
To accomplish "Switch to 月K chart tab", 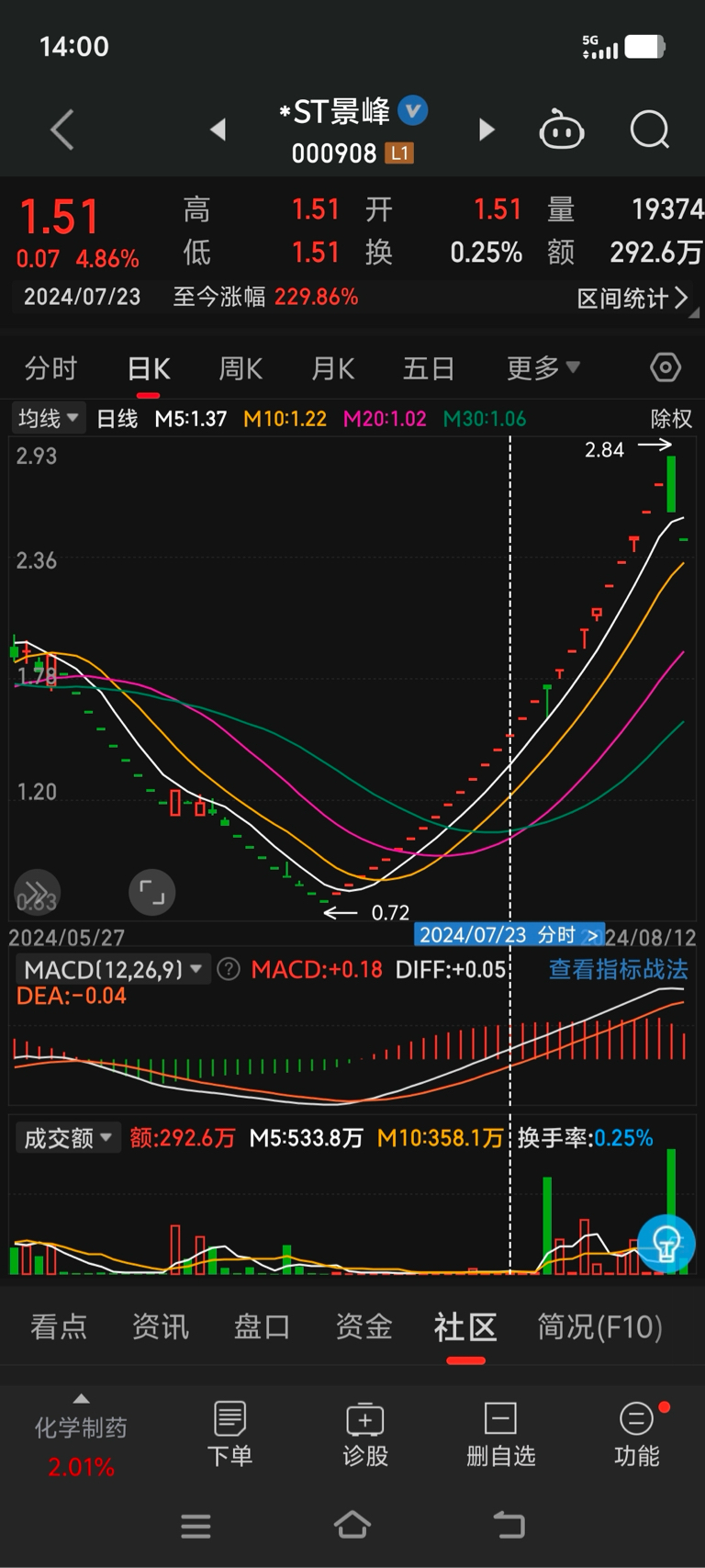I will point(332,368).
